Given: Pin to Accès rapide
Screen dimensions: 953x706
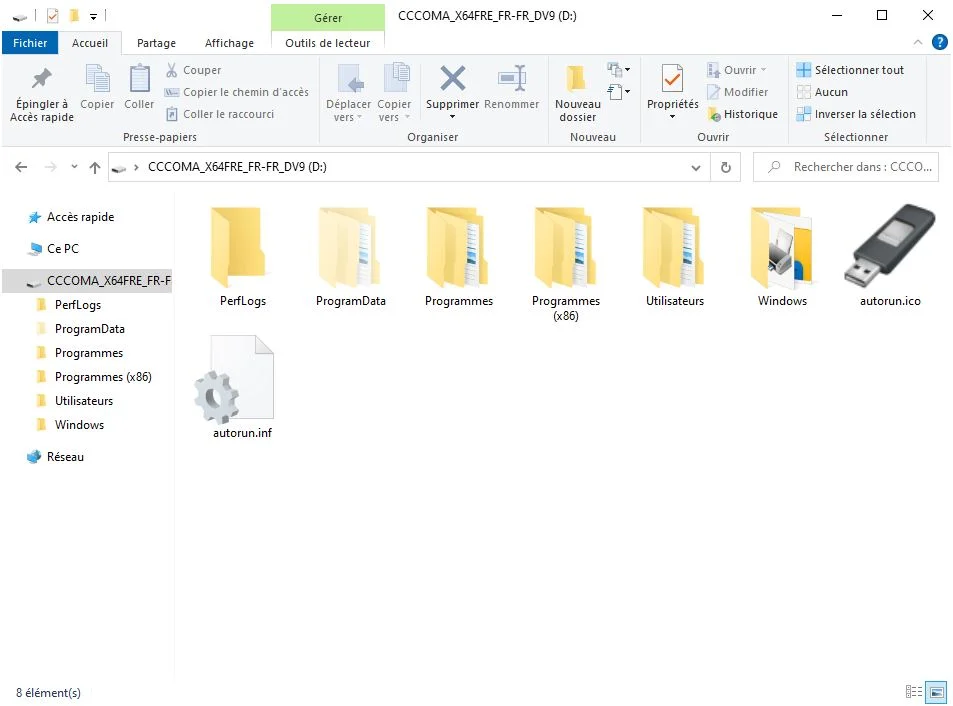Looking at the screenshot, I should point(41,94).
